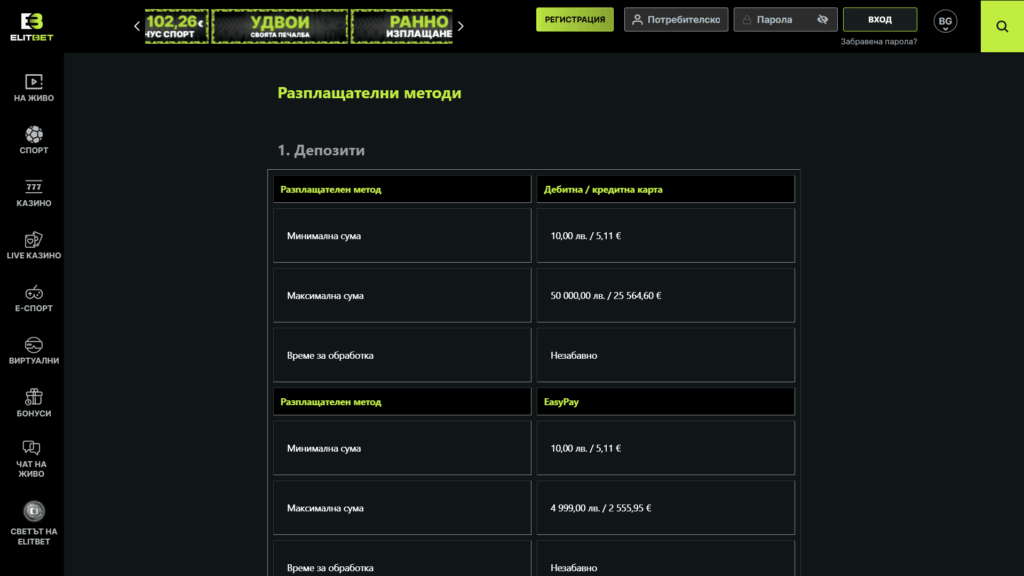This screenshot has width=1024, height=576.
Task: Click the Регистрация button
Action: coord(575,20)
